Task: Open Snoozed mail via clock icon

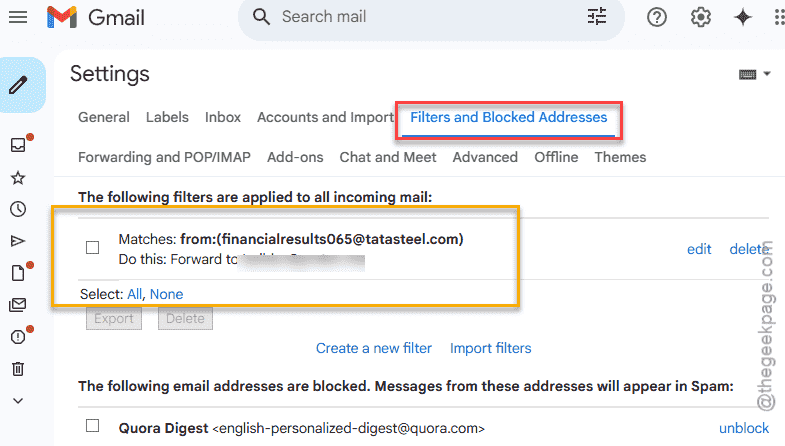Action: coord(18,209)
